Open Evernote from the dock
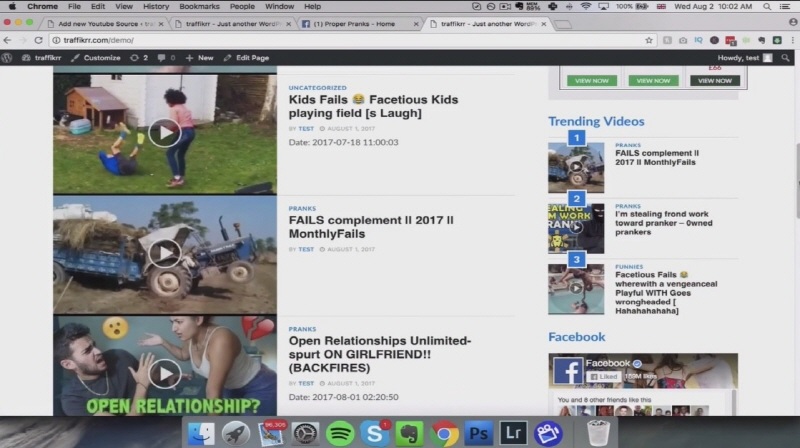Screen dimensions: 800x448 (409, 434)
